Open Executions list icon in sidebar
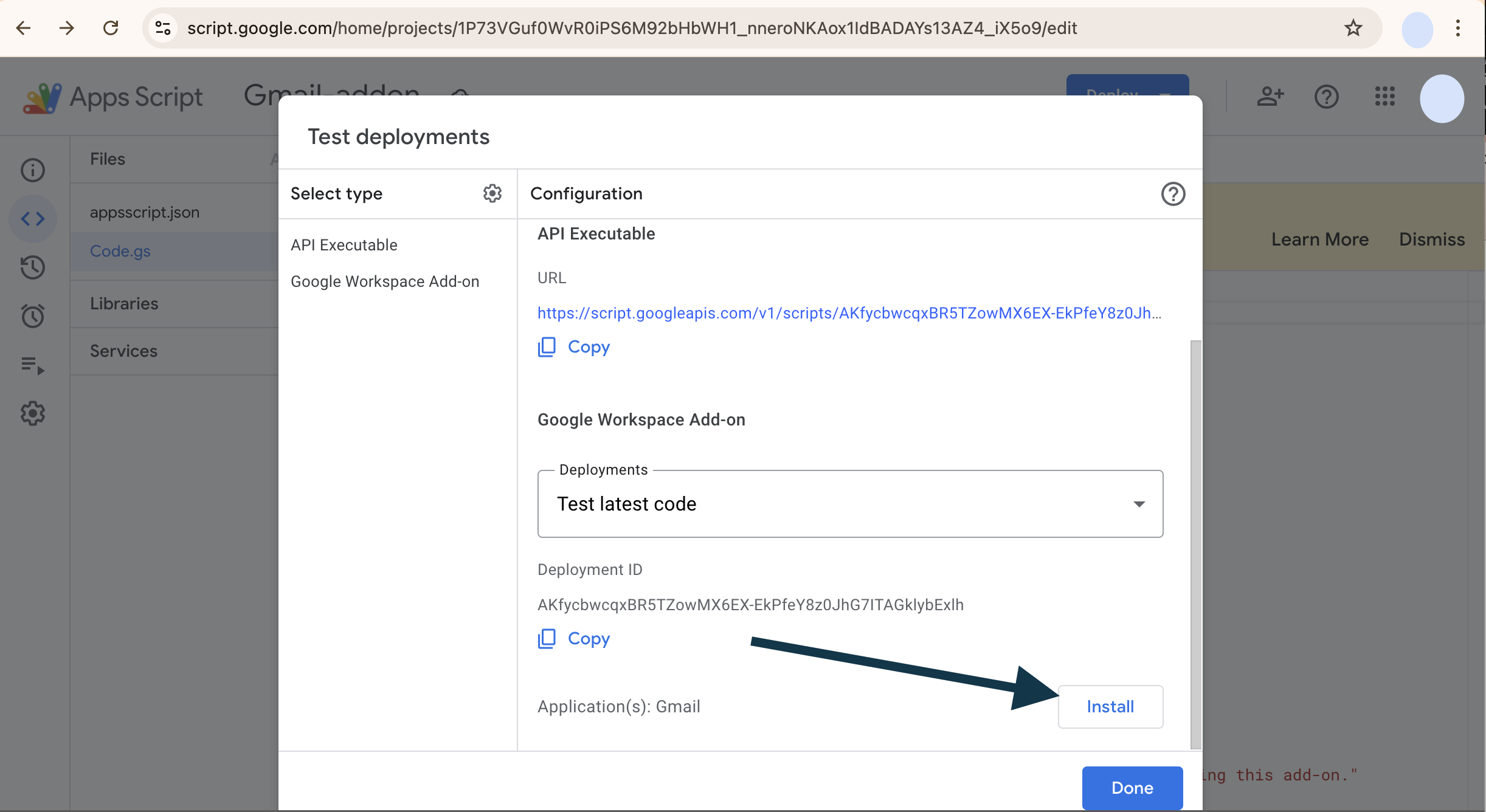This screenshot has height=812, width=1486. click(x=33, y=365)
